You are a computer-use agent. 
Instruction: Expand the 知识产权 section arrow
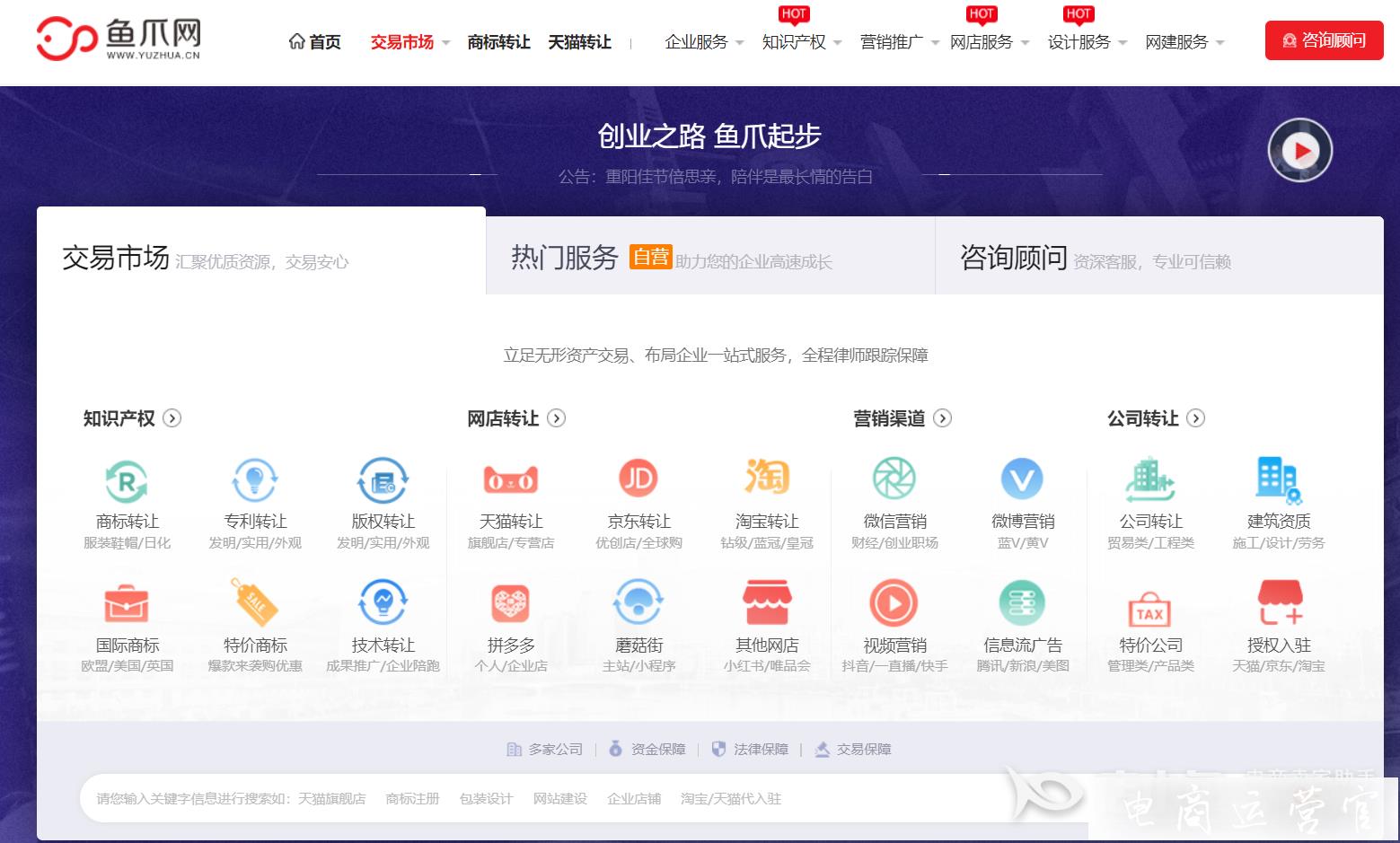coord(172,418)
